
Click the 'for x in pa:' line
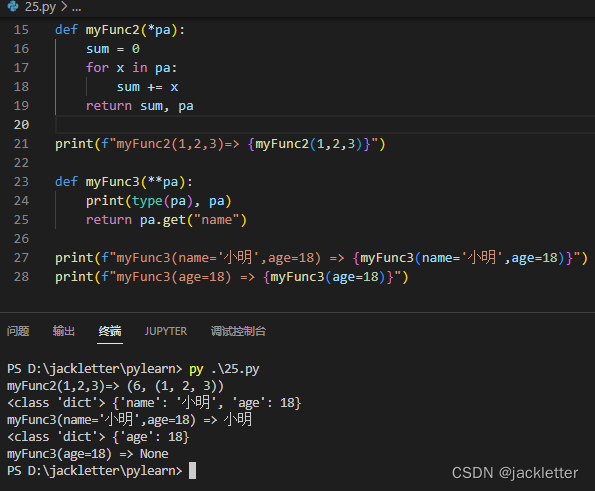click(131, 68)
